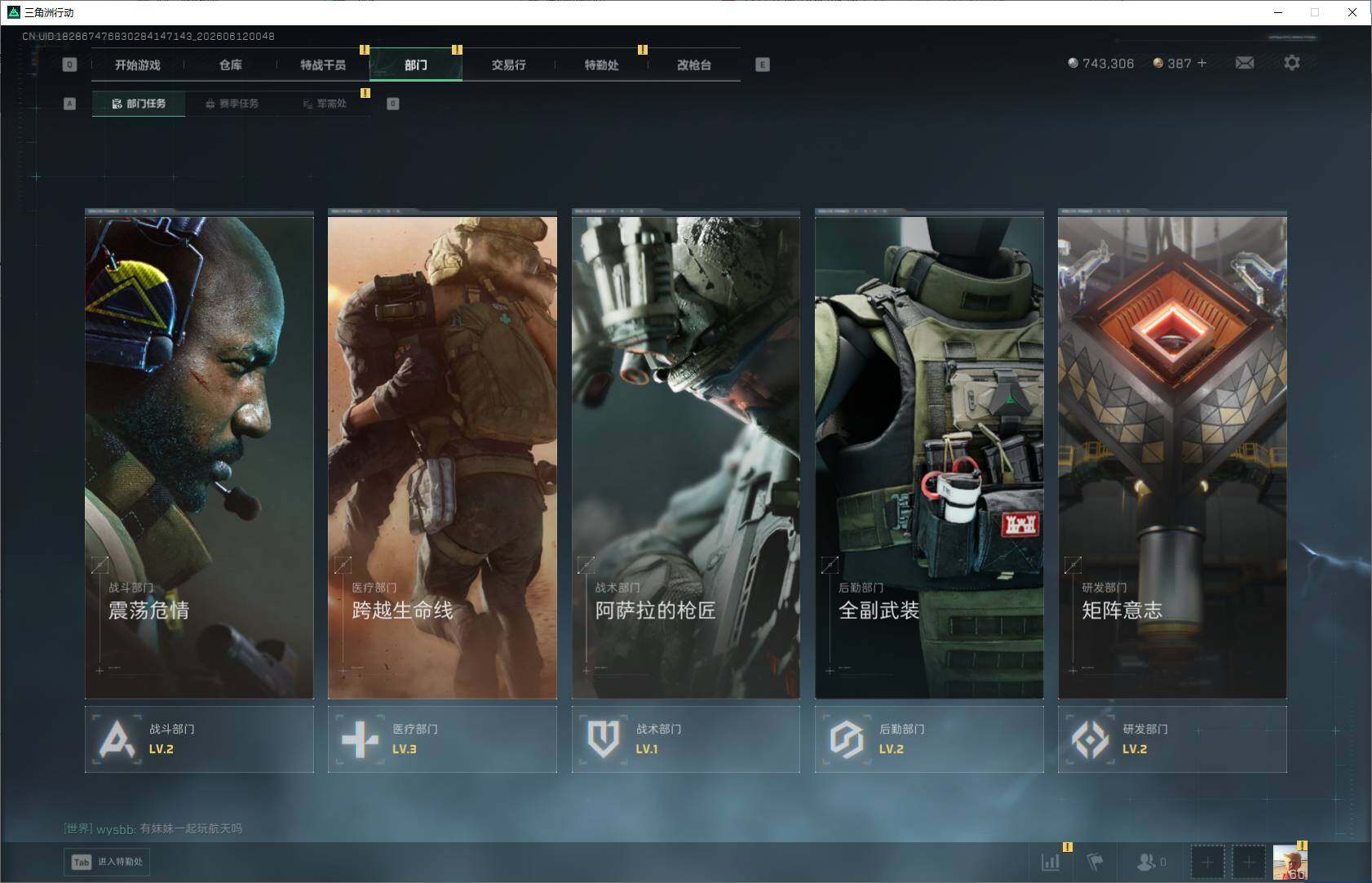Click the combat department A-shaped emblem
The image size is (1372, 883).
[117, 739]
